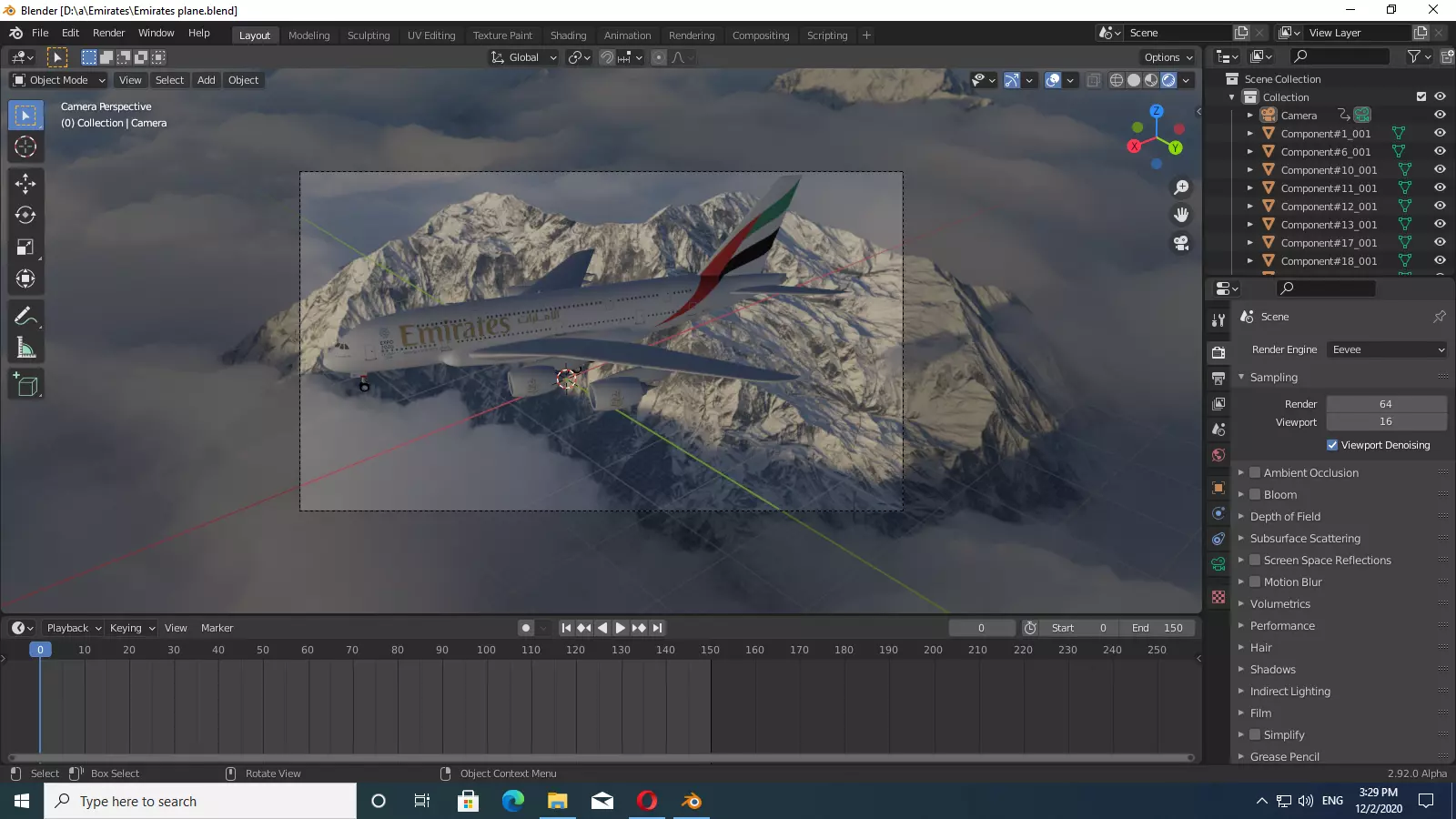Open the Active Tool settings tab
The height and width of the screenshot is (819, 1456).
[1218, 320]
